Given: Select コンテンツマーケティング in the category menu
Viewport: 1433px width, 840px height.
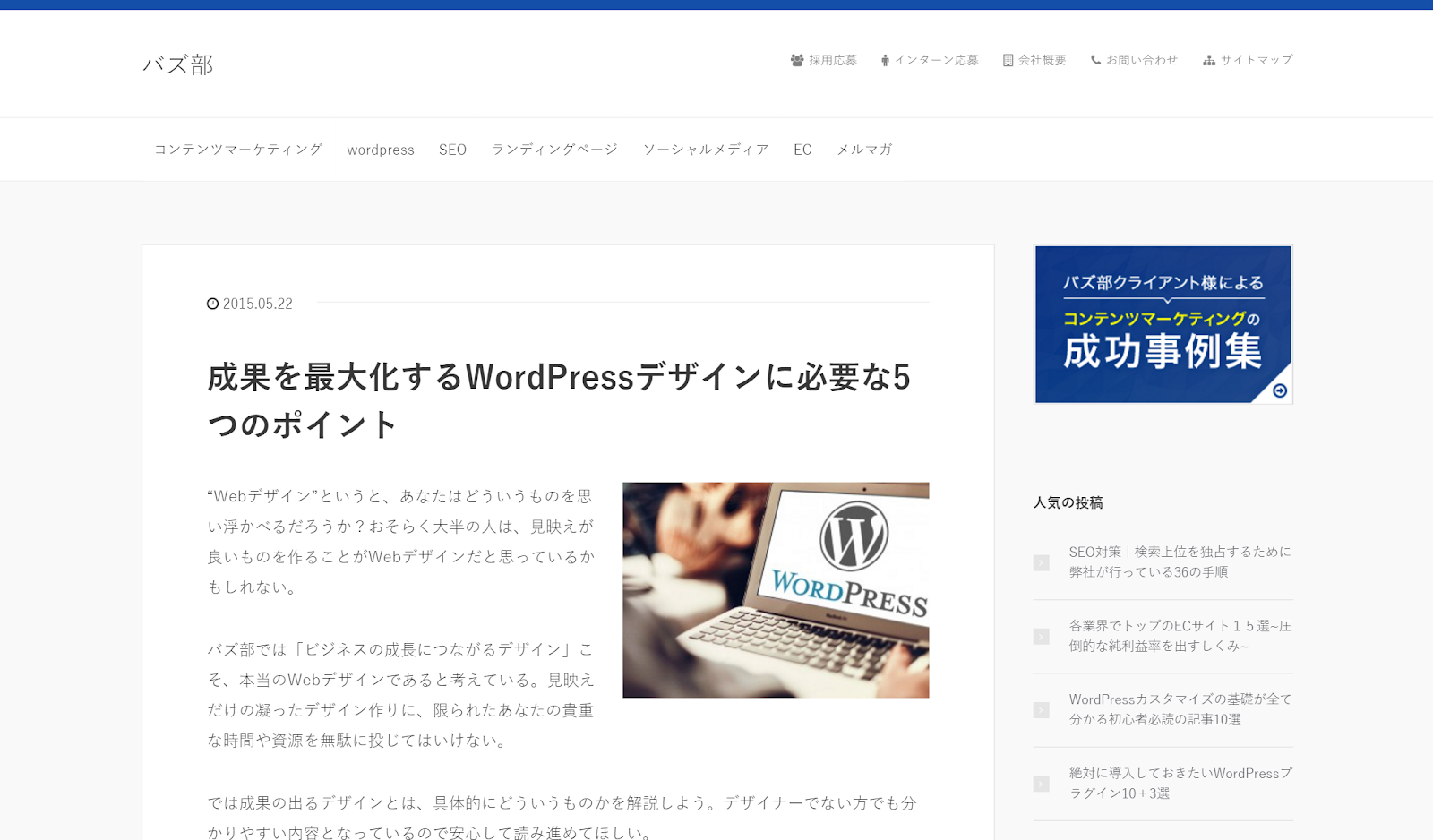Looking at the screenshot, I should tap(238, 150).
